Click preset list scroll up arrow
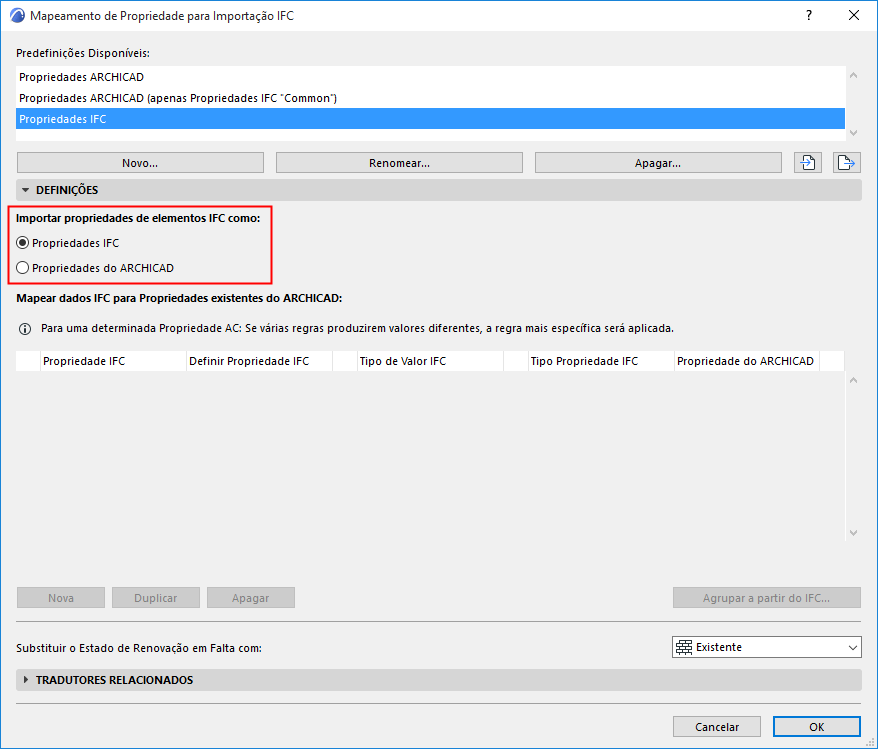The height and width of the screenshot is (749, 878). tap(853, 75)
